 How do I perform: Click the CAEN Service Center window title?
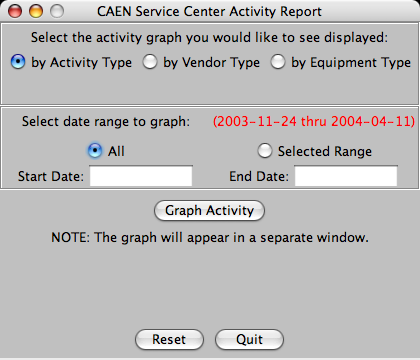[x=209, y=12]
